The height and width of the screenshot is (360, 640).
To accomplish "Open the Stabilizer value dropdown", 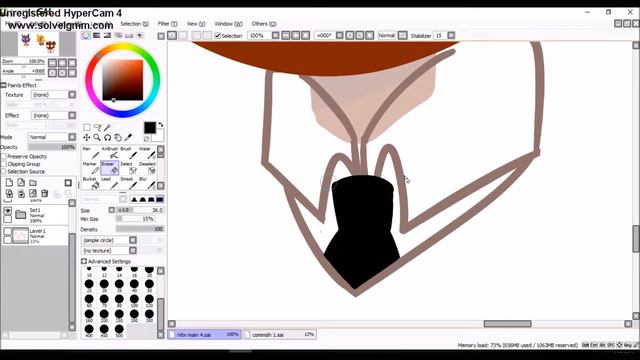I will [451, 36].
